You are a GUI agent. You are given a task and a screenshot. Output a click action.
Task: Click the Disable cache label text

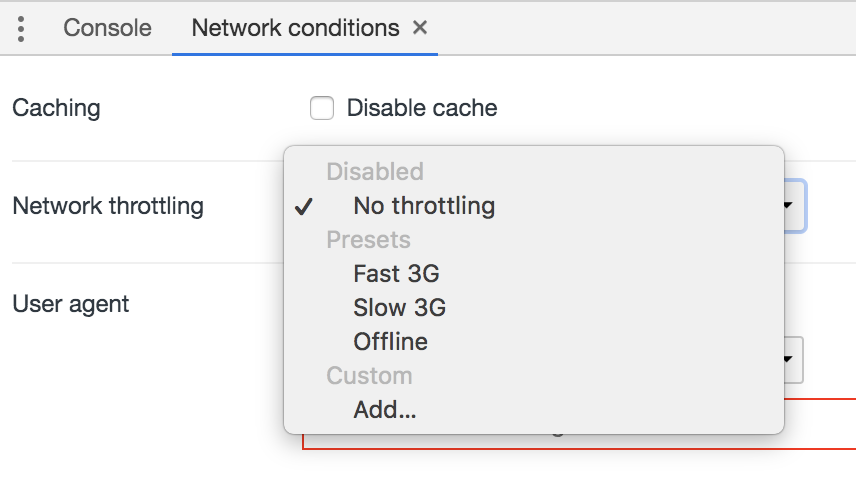tap(421, 108)
